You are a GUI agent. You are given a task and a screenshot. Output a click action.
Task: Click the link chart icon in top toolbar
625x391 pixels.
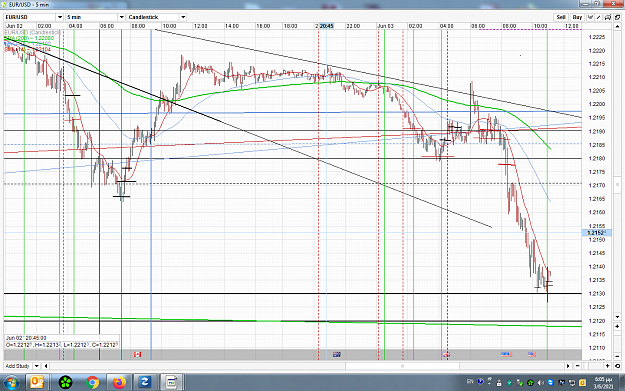pos(617,17)
